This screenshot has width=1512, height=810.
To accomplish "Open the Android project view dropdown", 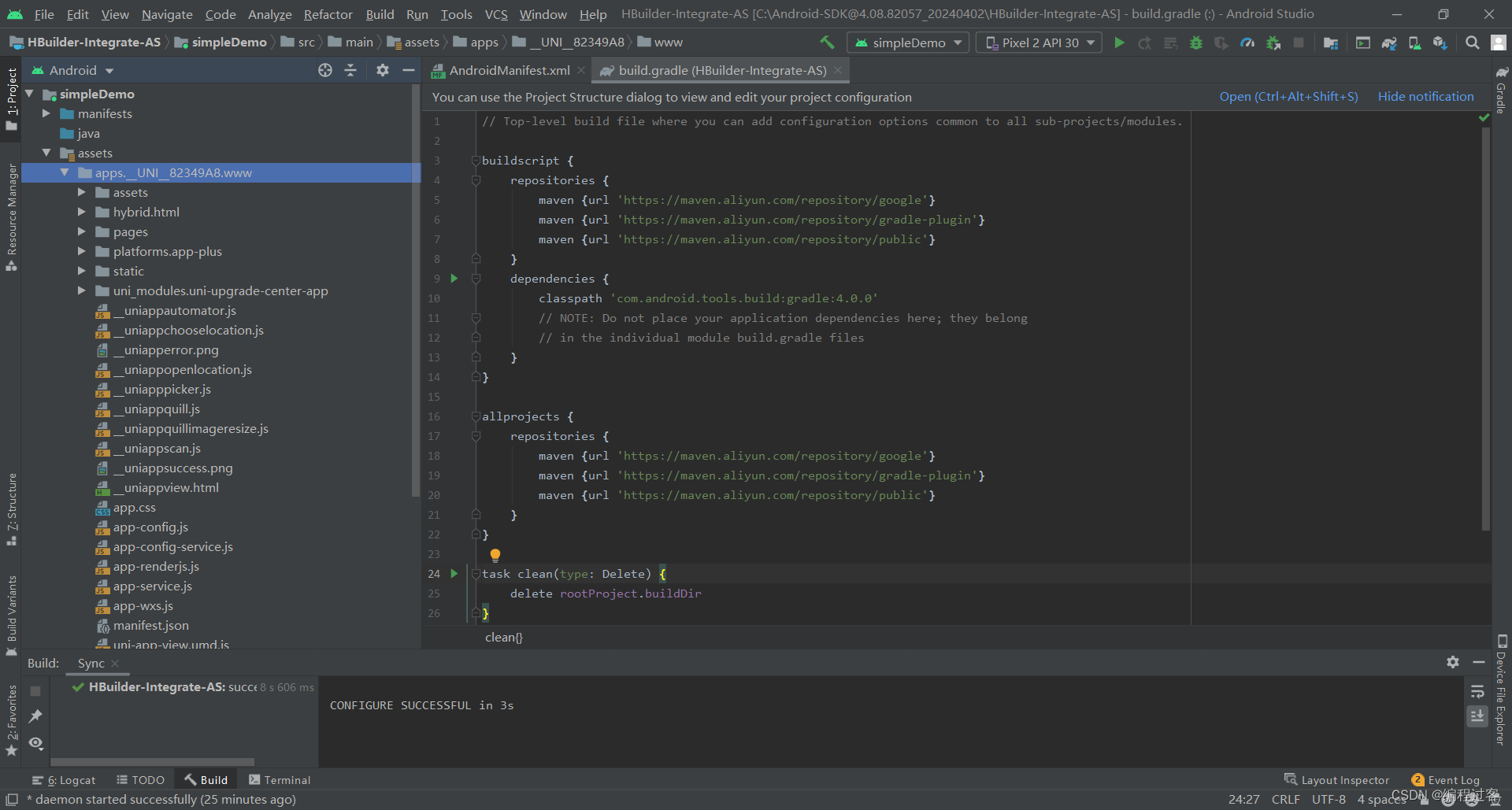I will tap(72, 70).
